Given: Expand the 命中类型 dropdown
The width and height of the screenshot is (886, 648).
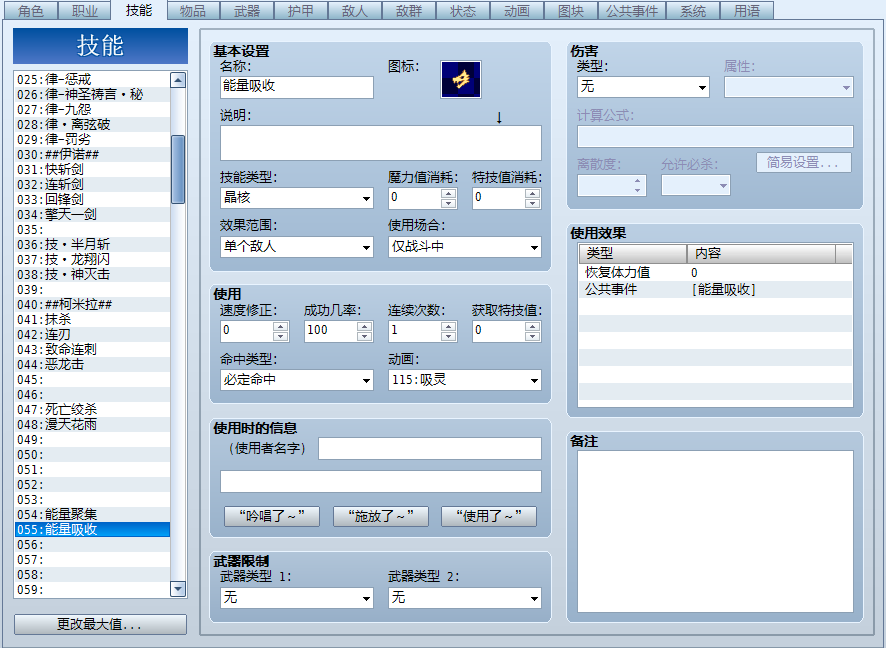Looking at the screenshot, I should tap(297, 380).
